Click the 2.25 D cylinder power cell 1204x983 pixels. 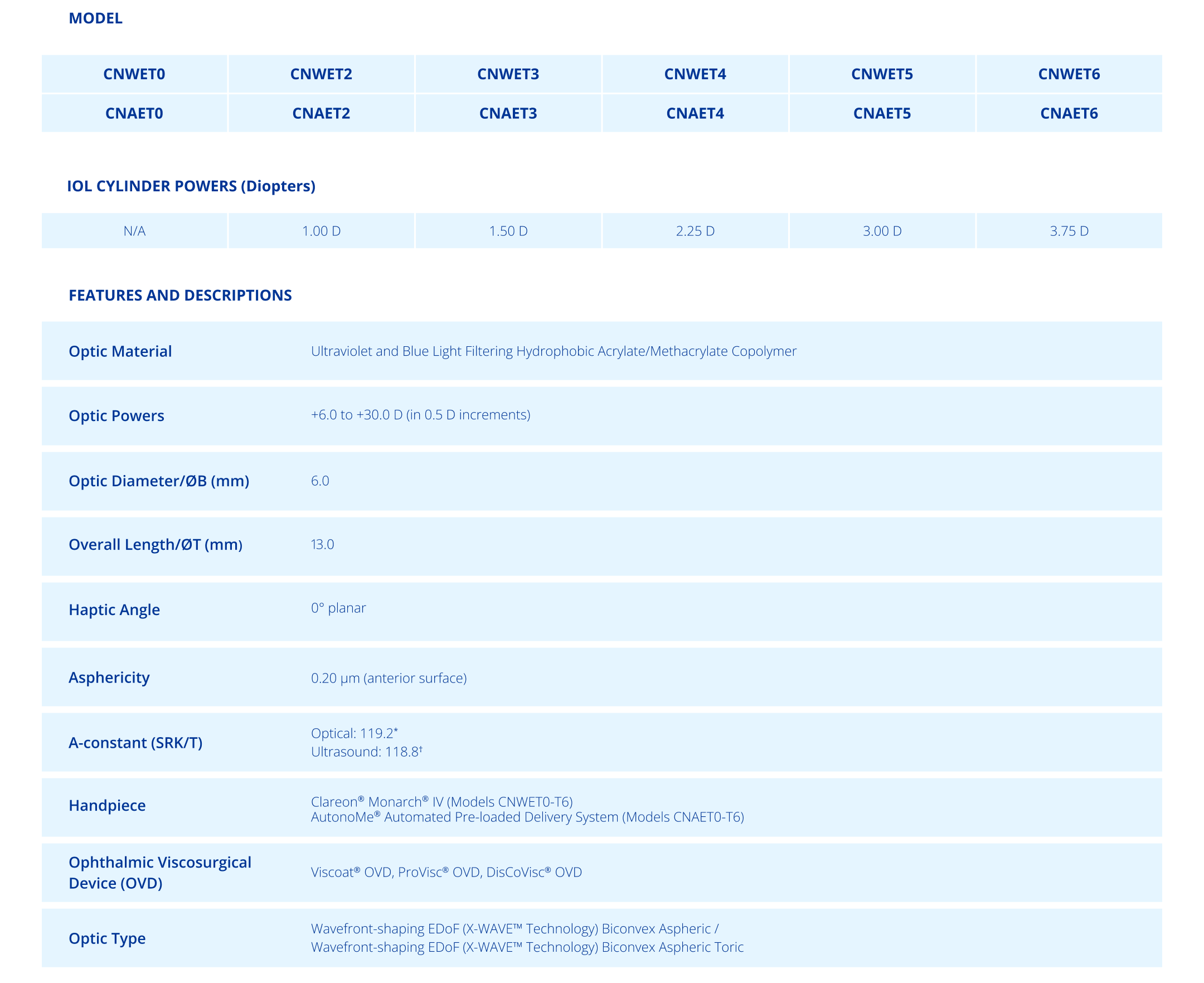click(695, 230)
